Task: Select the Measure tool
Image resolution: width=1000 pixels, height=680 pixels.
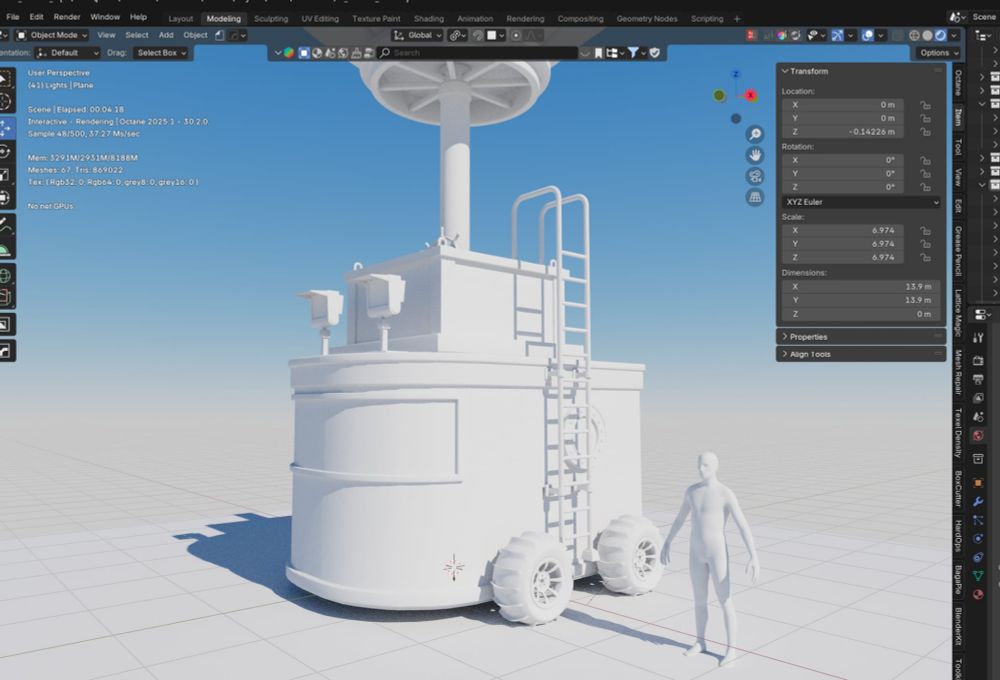Action: (x=5, y=249)
